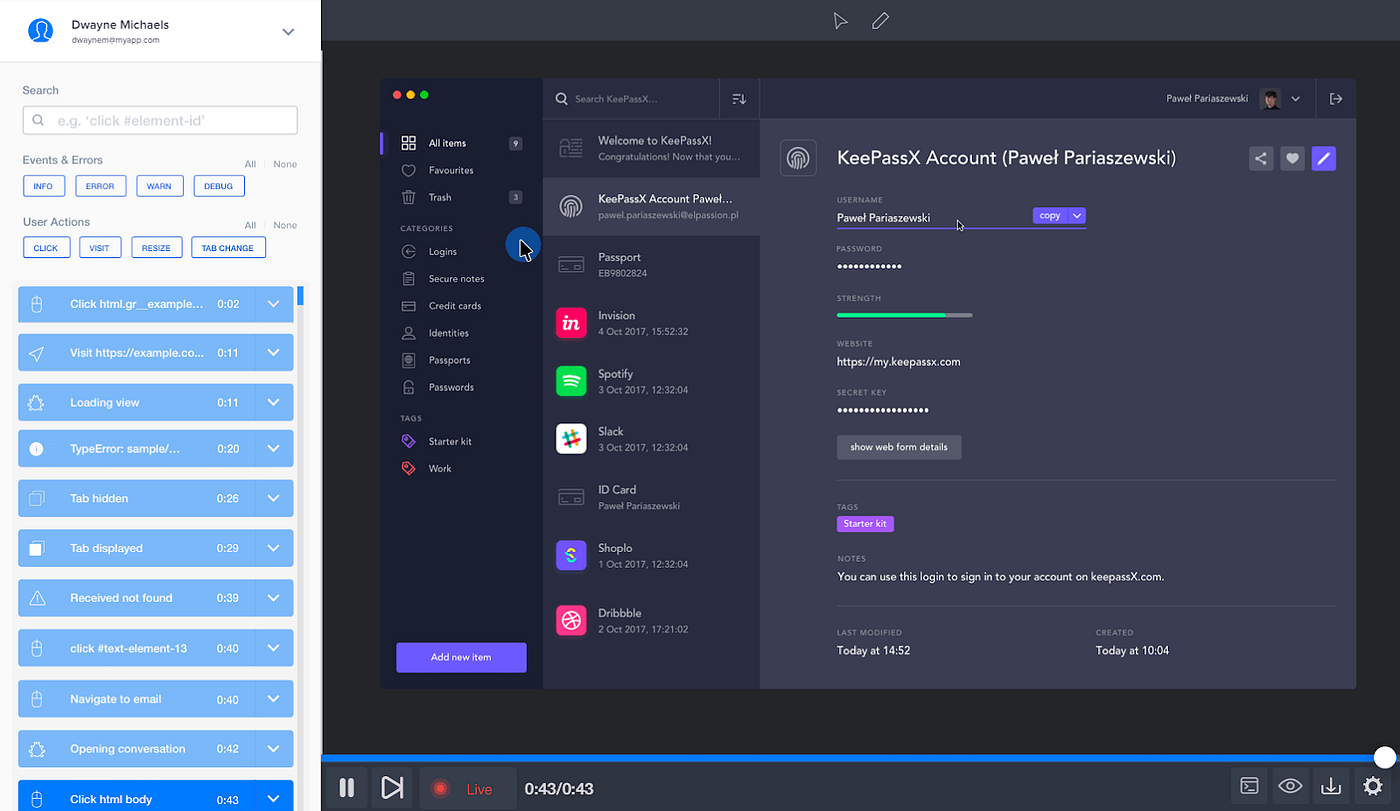
Task: Open the Slack entry
Action: pos(651,439)
